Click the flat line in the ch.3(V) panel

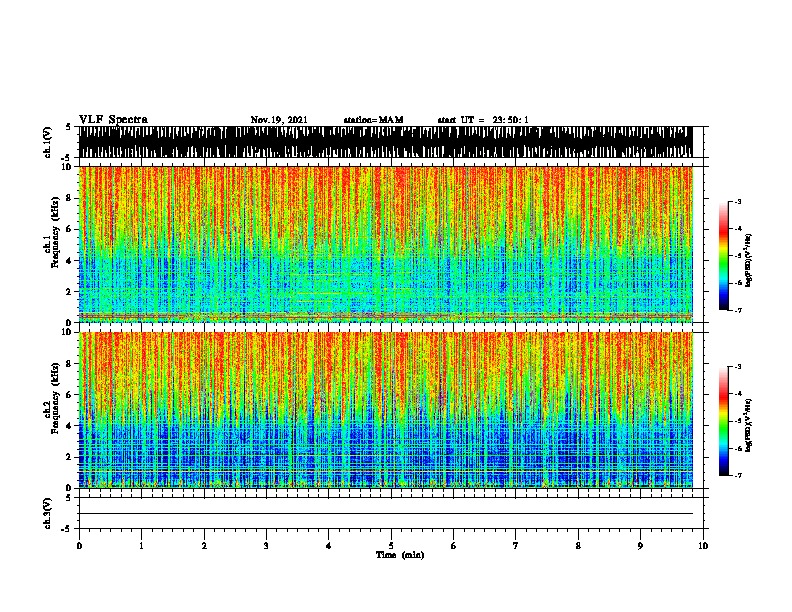tap(386, 514)
